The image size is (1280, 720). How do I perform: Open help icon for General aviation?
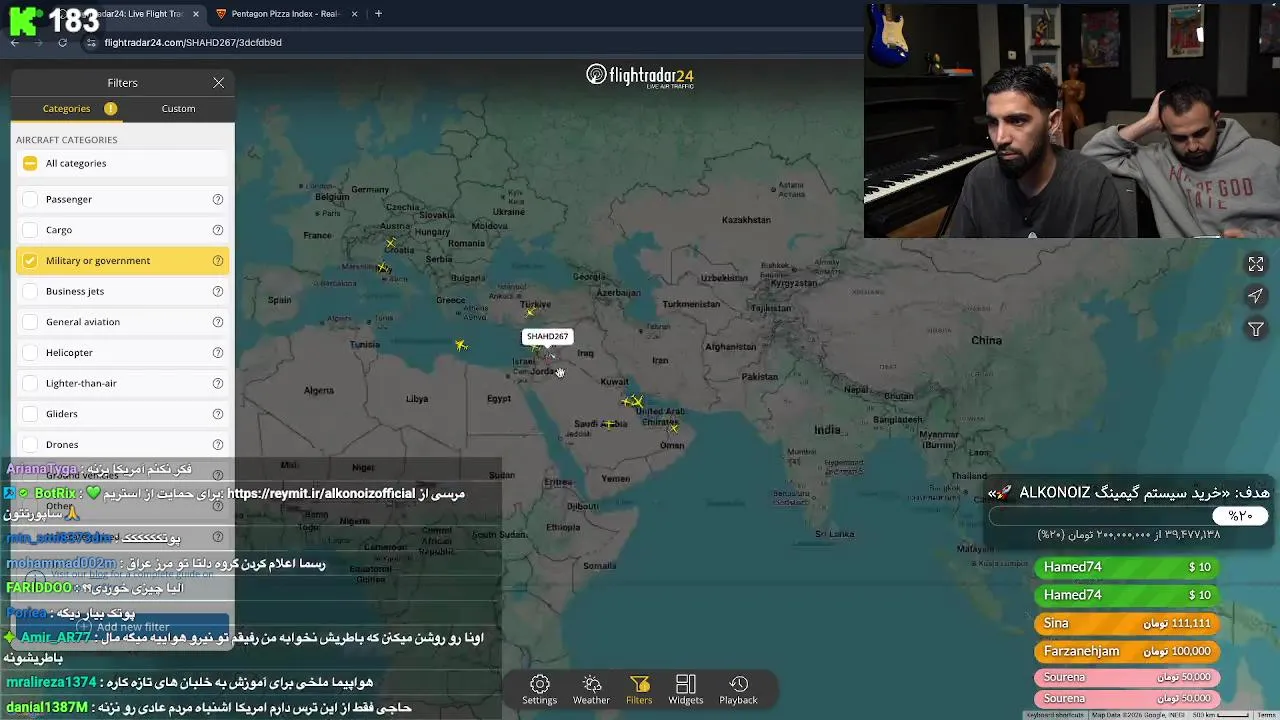point(217,322)
